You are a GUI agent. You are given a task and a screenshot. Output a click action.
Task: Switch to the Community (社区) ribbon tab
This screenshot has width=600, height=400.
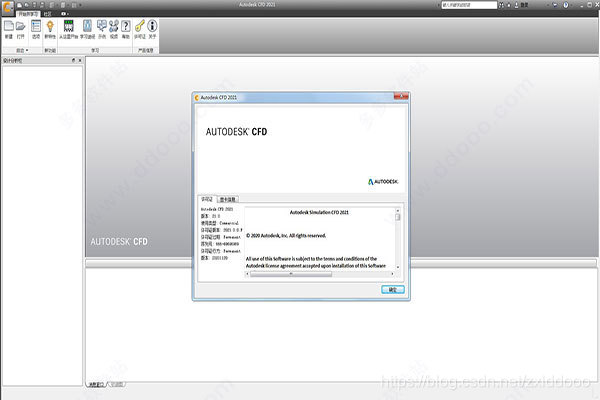pos(47,14)
